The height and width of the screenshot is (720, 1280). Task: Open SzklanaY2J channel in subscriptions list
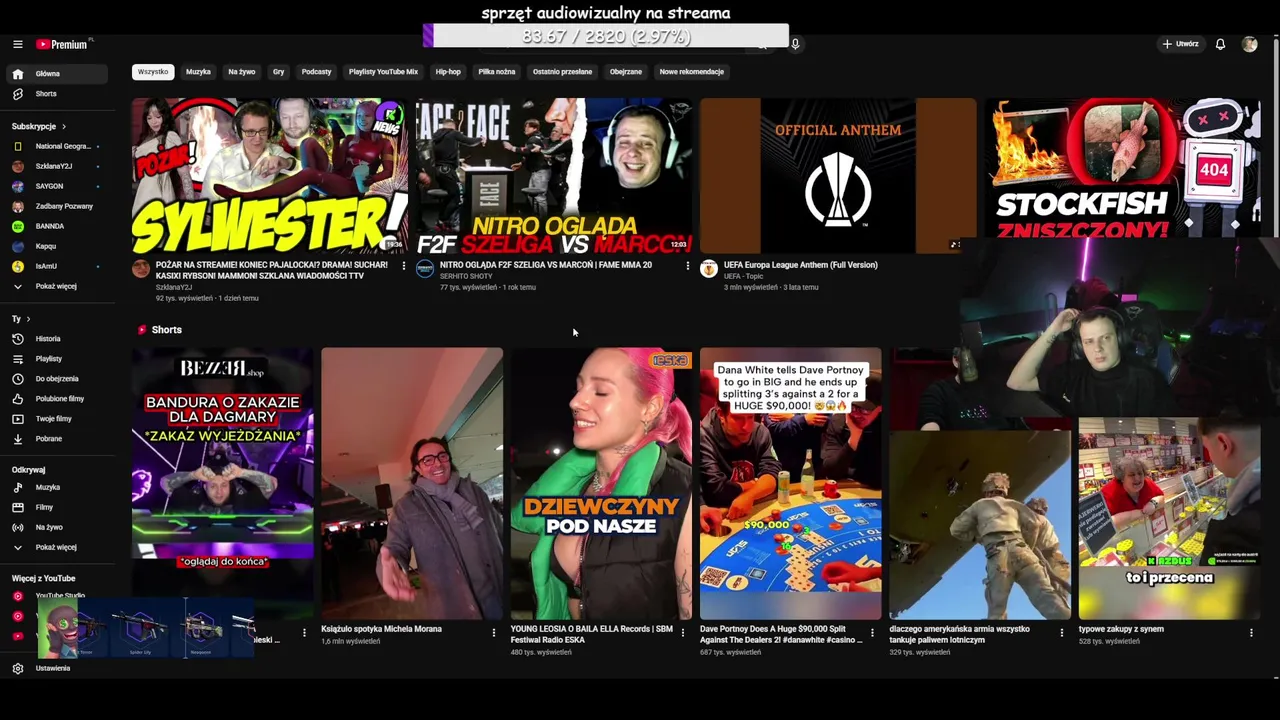point(57,166)
